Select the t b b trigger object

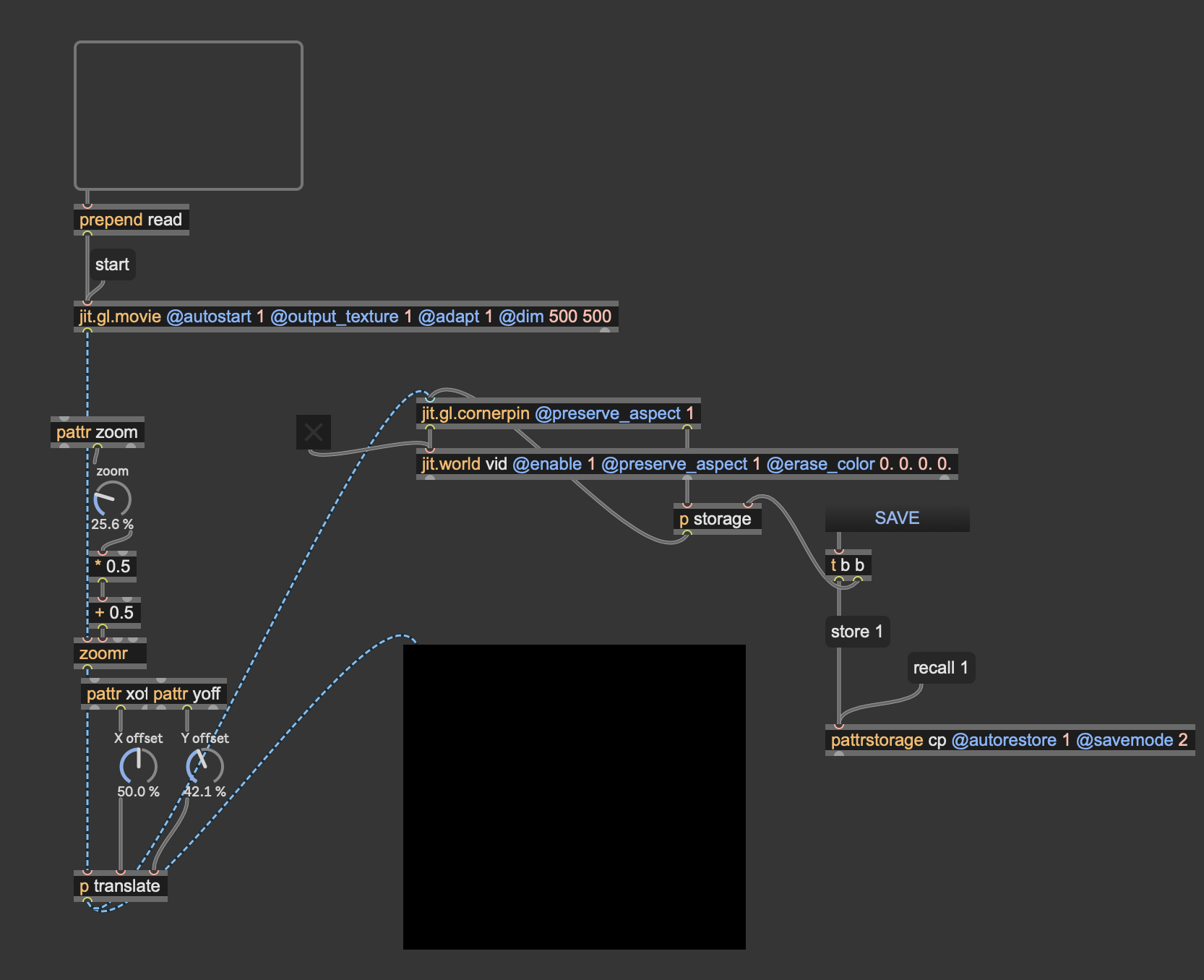(x=848, y=565)
